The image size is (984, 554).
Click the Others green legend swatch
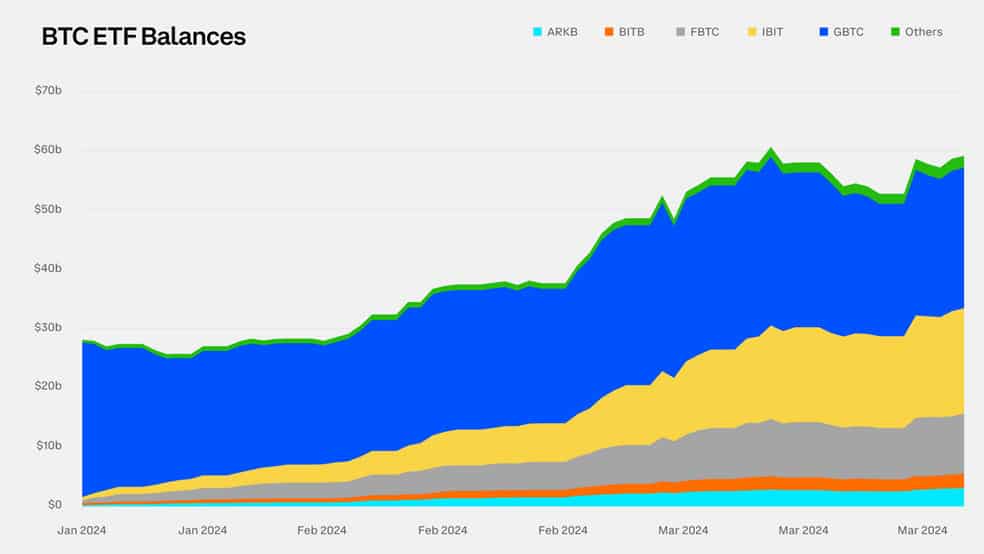pyautogui.click(x=896, y=32)
